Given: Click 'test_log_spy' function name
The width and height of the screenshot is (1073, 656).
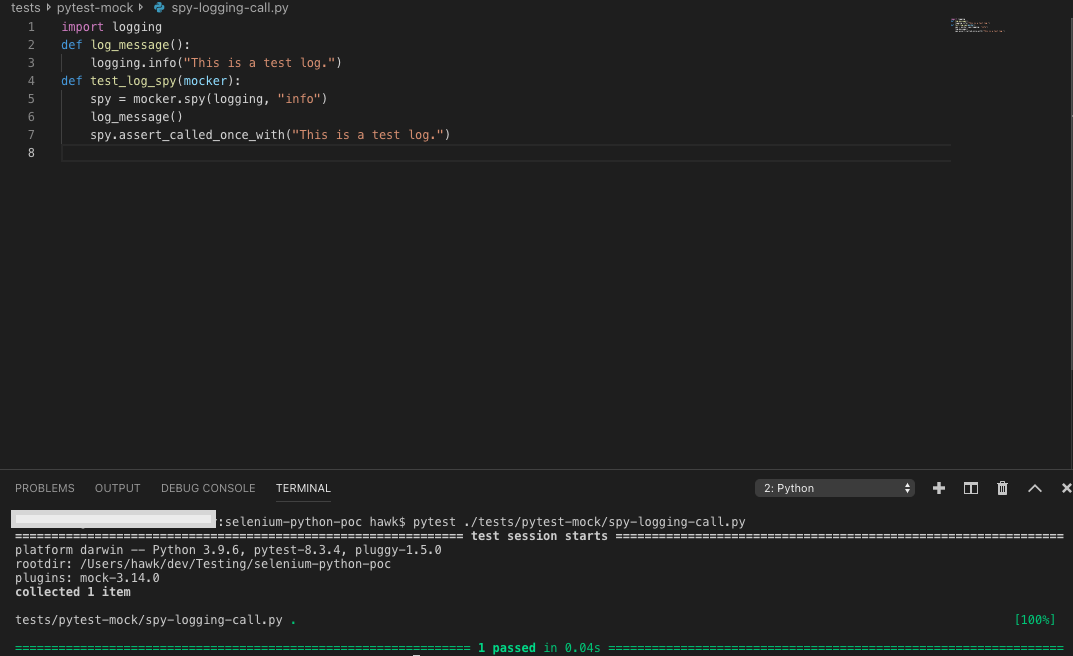Looking at the screenshot, I should click(133, 81).
